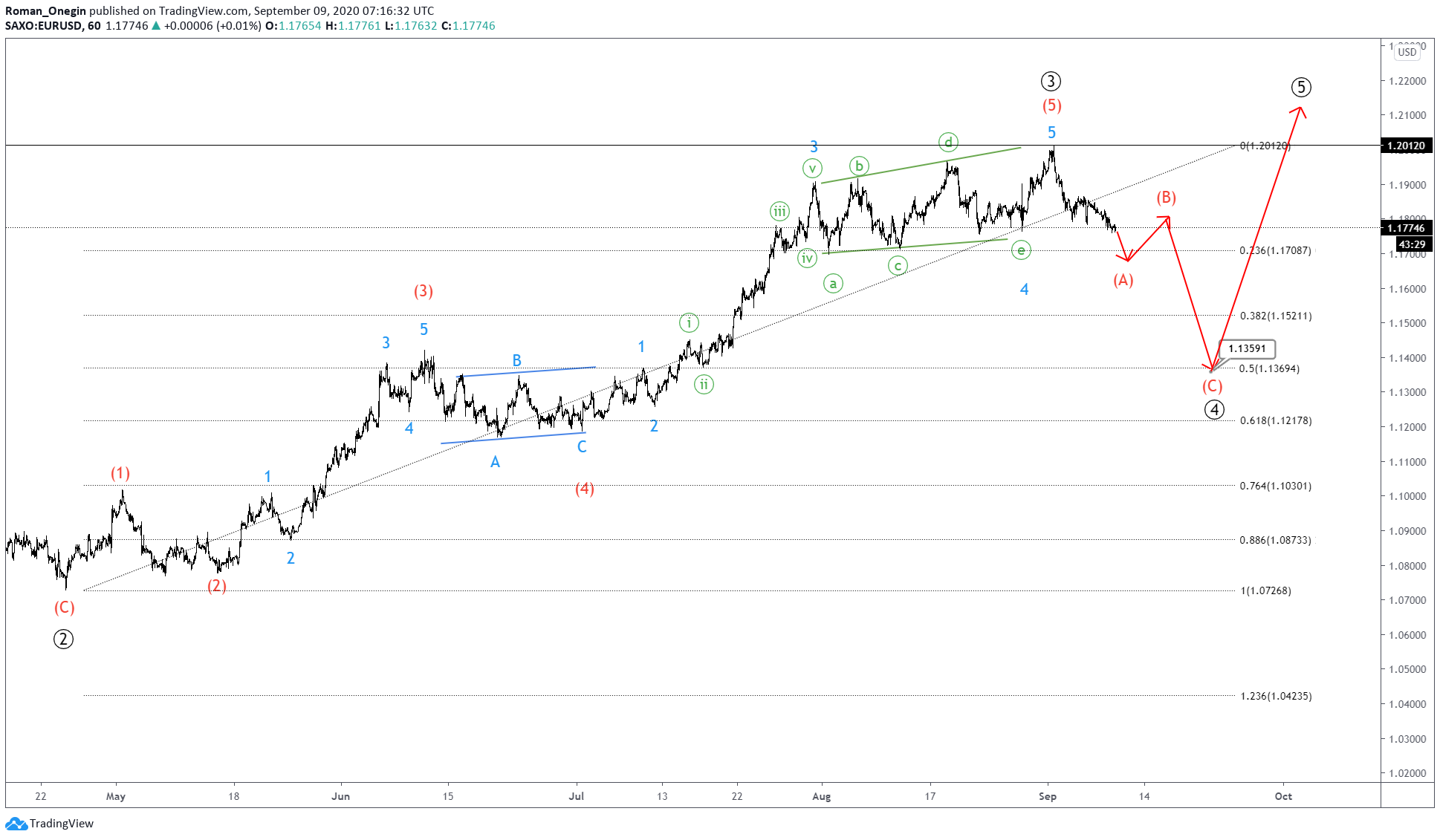
Task: Select the green circled d triangle marker
Action: pyautogui.click(x=948, y=142)
